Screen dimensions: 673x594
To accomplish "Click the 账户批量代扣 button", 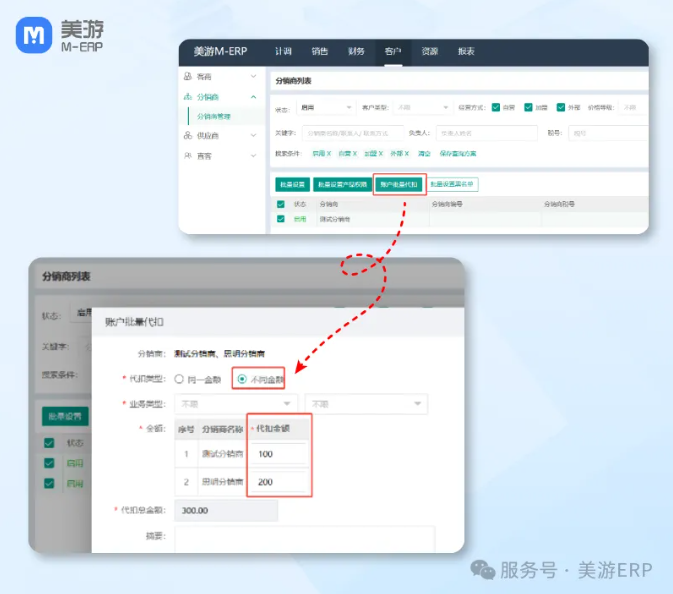I will pyautogui.click(x=399, y=184).
